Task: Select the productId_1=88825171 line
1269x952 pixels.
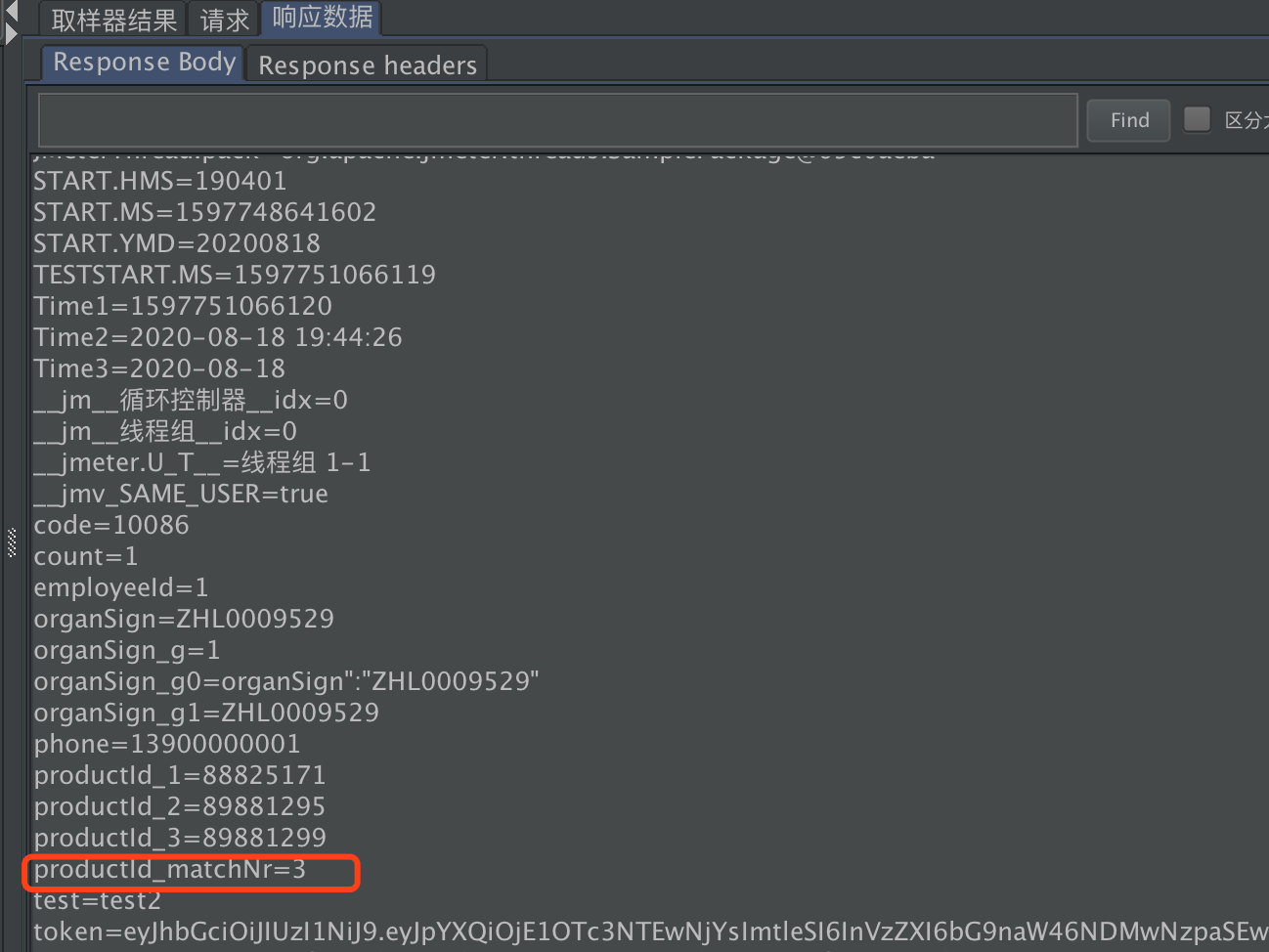Action: point(180,775)
